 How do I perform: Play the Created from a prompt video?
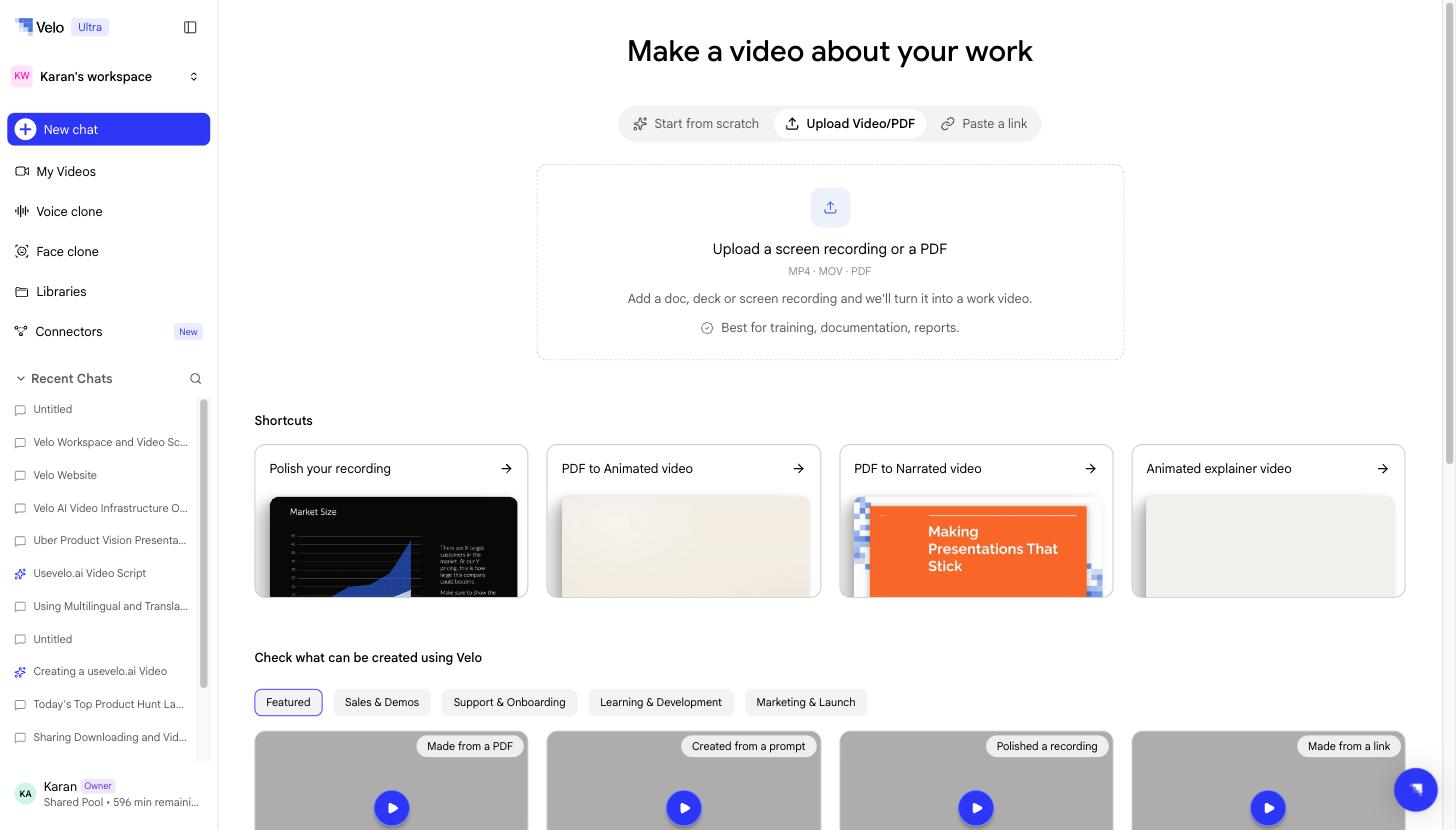(684, 808)
